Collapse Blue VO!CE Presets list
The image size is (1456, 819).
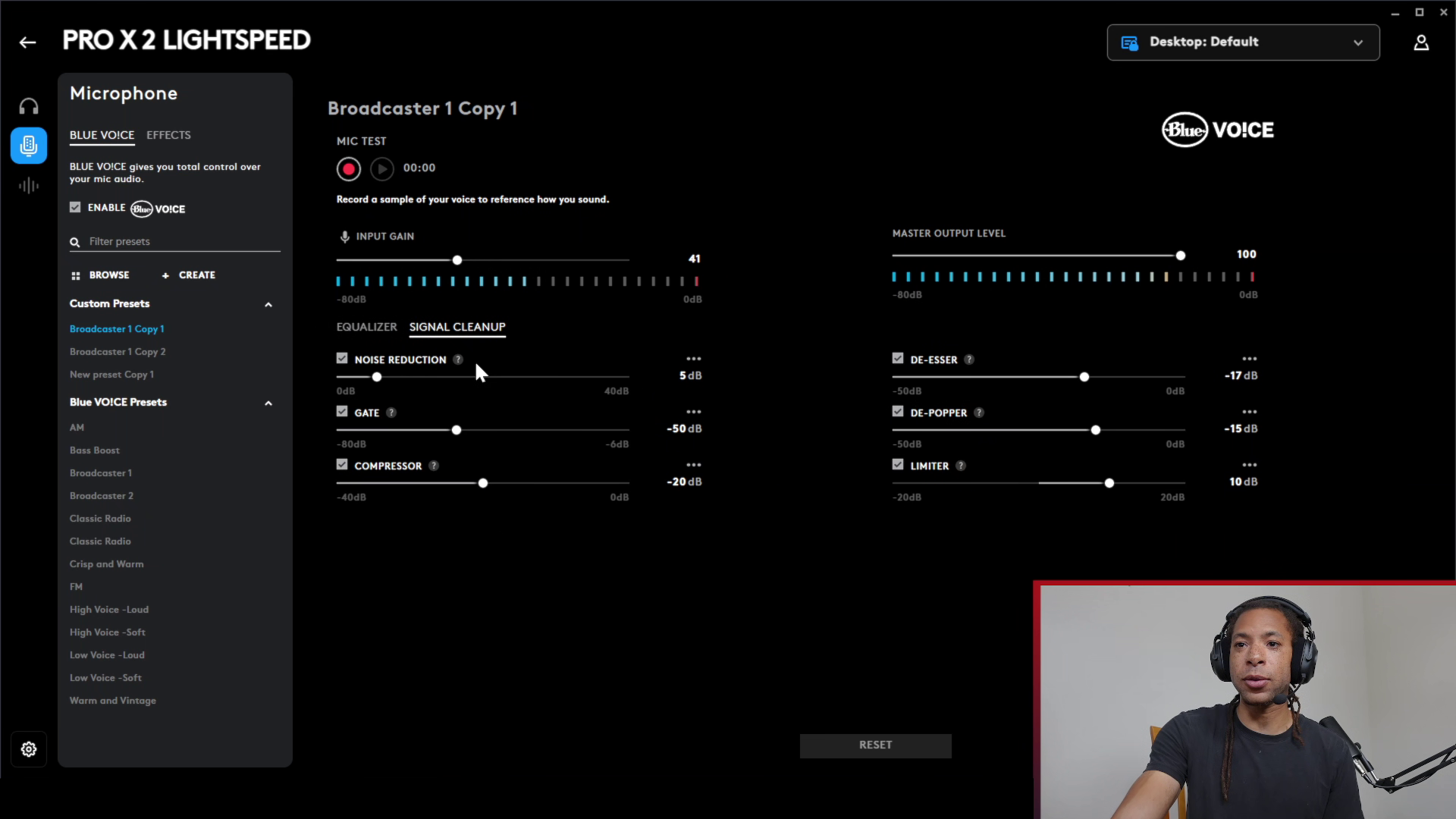pos(268,403)
